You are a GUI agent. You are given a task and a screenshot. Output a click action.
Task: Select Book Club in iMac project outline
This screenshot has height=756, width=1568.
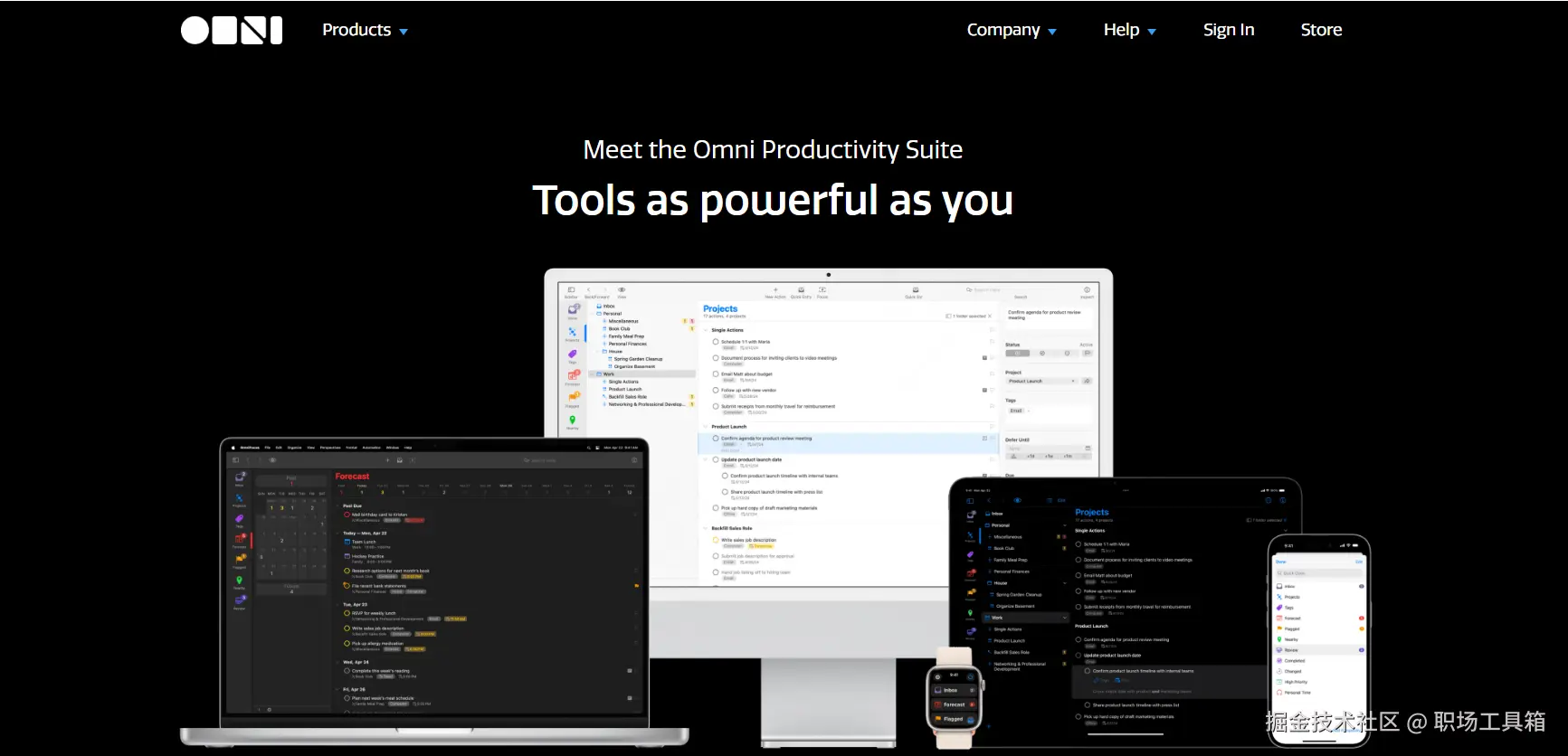click(x=619, y=328)
